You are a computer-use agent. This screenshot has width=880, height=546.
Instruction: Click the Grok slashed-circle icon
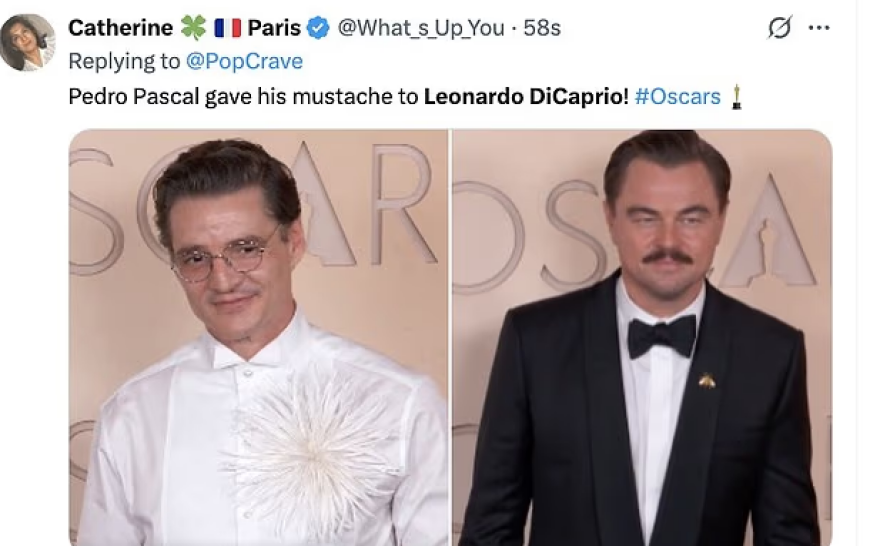coord(777,29)
